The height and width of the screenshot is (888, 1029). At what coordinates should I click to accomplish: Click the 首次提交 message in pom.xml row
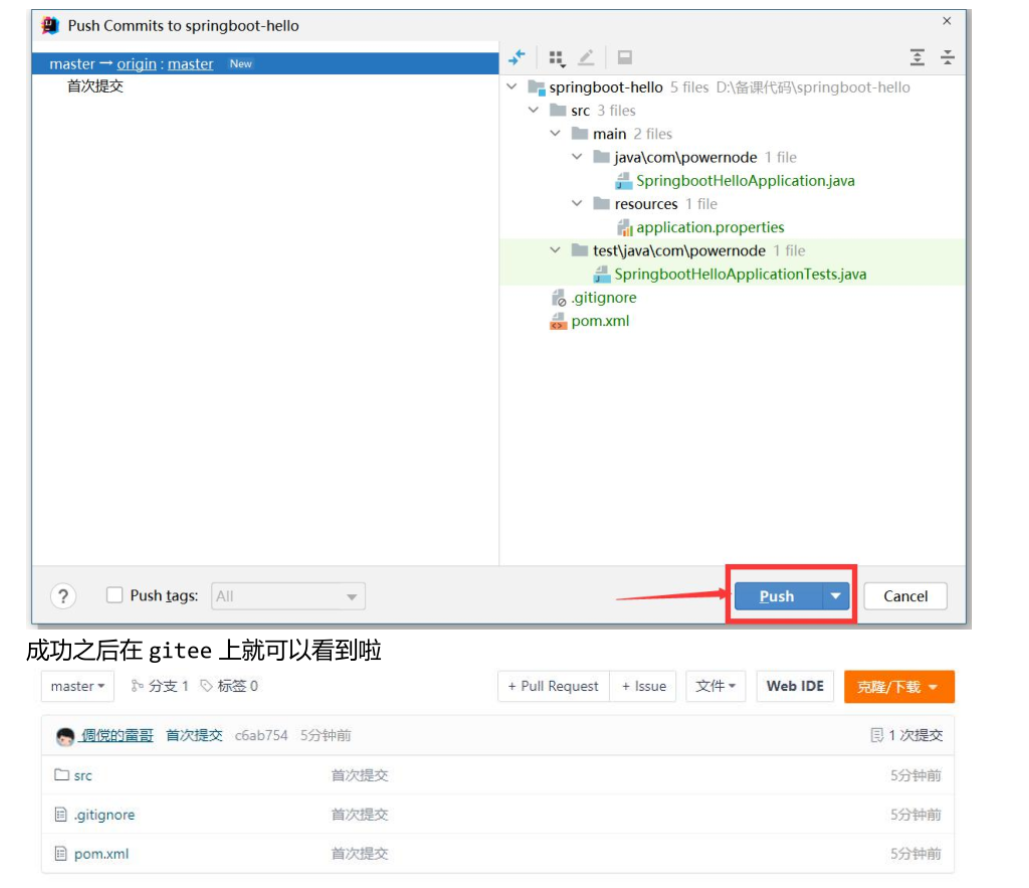pyautogui.click(x=360, y=853)
